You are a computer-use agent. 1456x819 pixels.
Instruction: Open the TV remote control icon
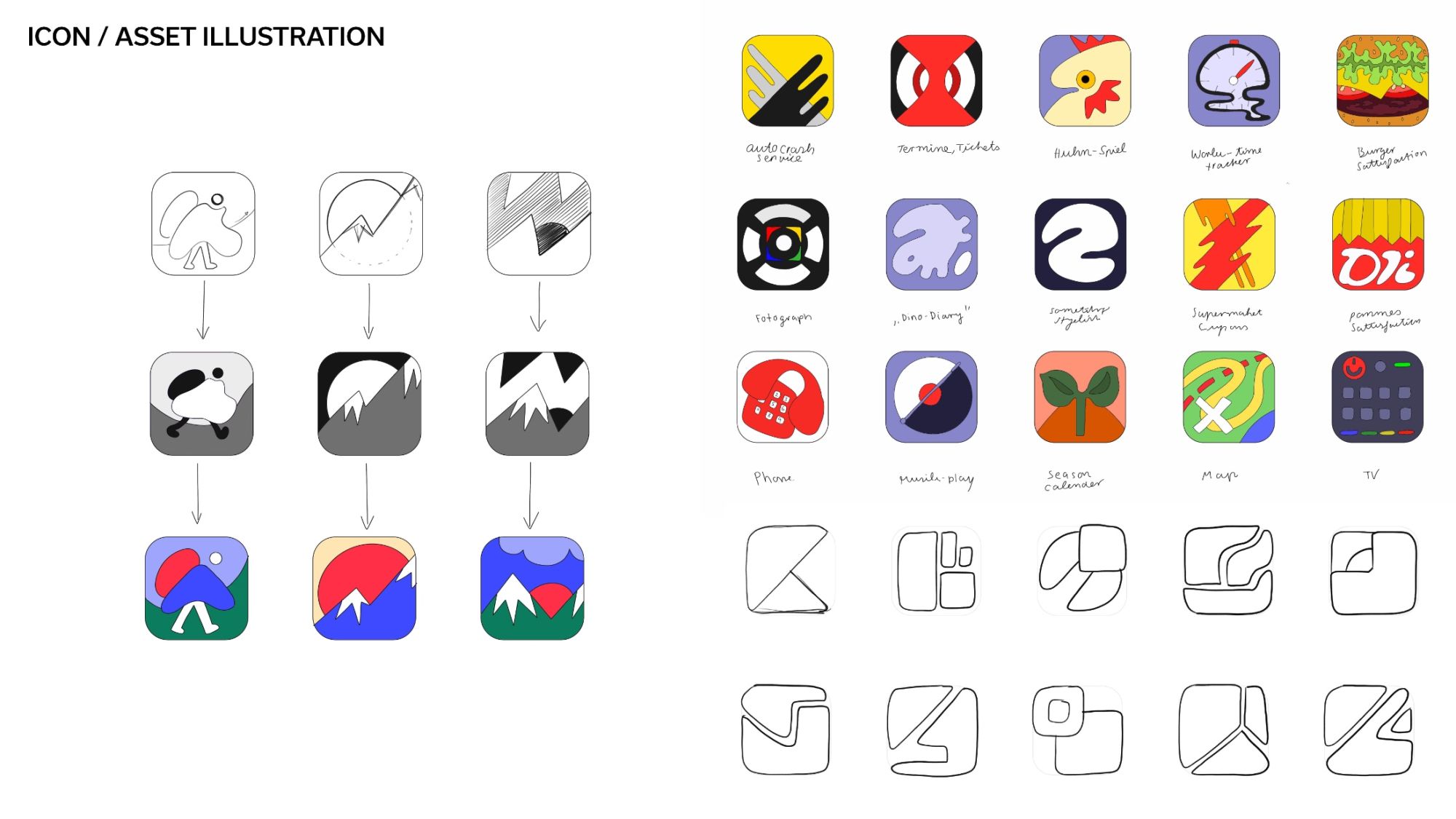click(1377, 397)
